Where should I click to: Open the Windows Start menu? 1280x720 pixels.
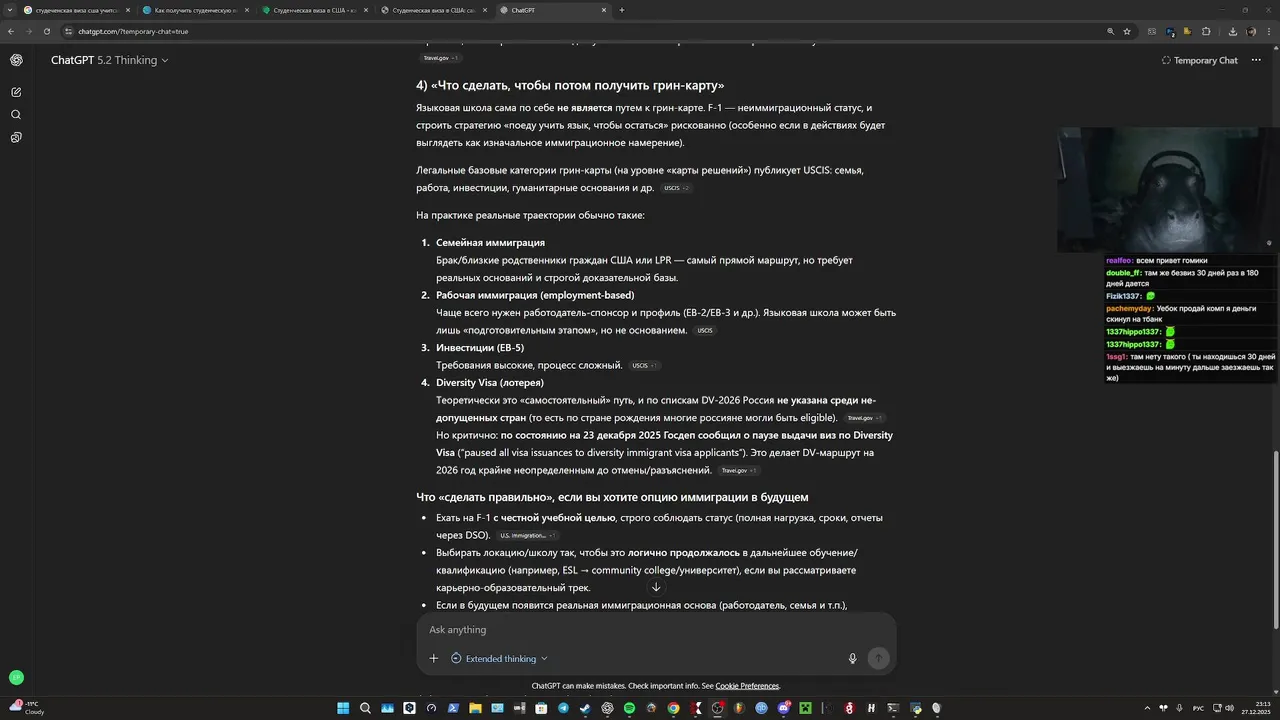(343, 708)
